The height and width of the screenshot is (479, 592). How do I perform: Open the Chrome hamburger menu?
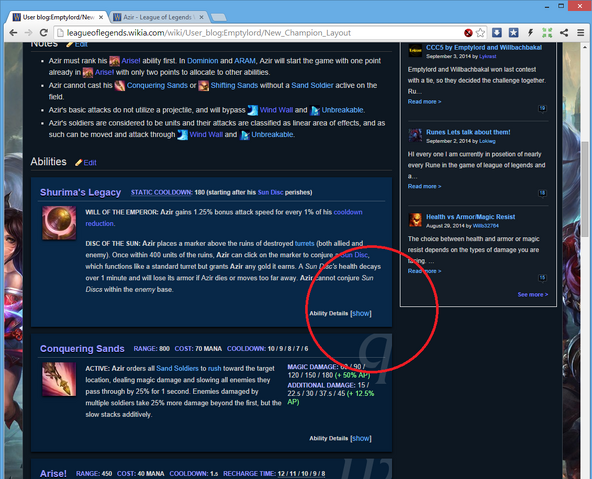pos(581,33)
